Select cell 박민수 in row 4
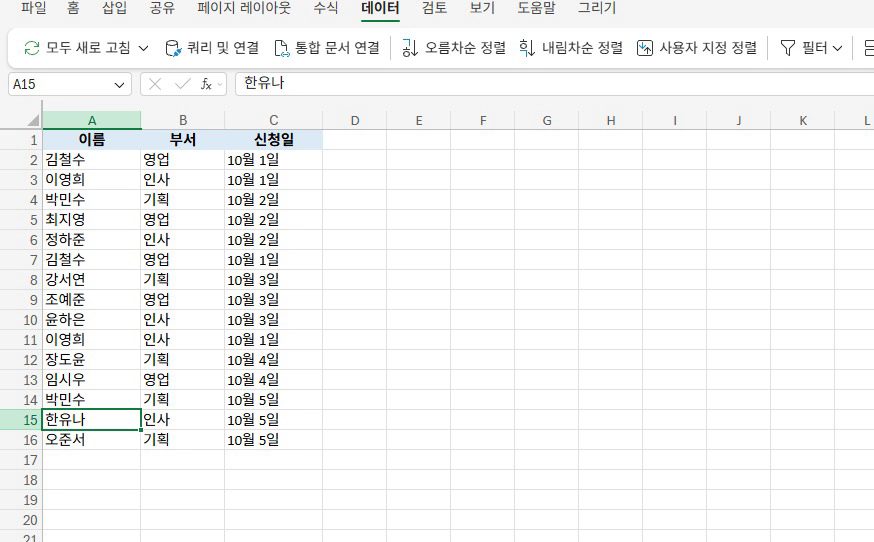The height and width of the screenshot is (542, 874). [92, 200]
